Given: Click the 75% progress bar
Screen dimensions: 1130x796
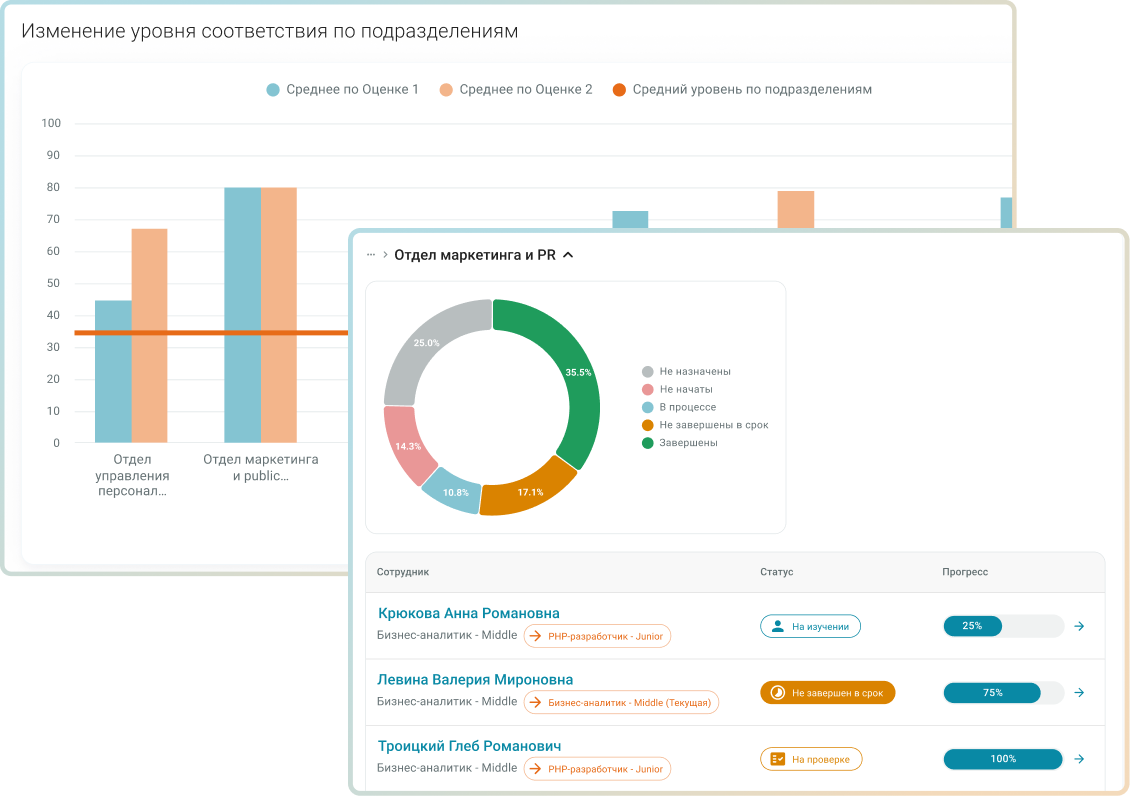Looking at the screenshot, I should click(x=1004, y=692).
